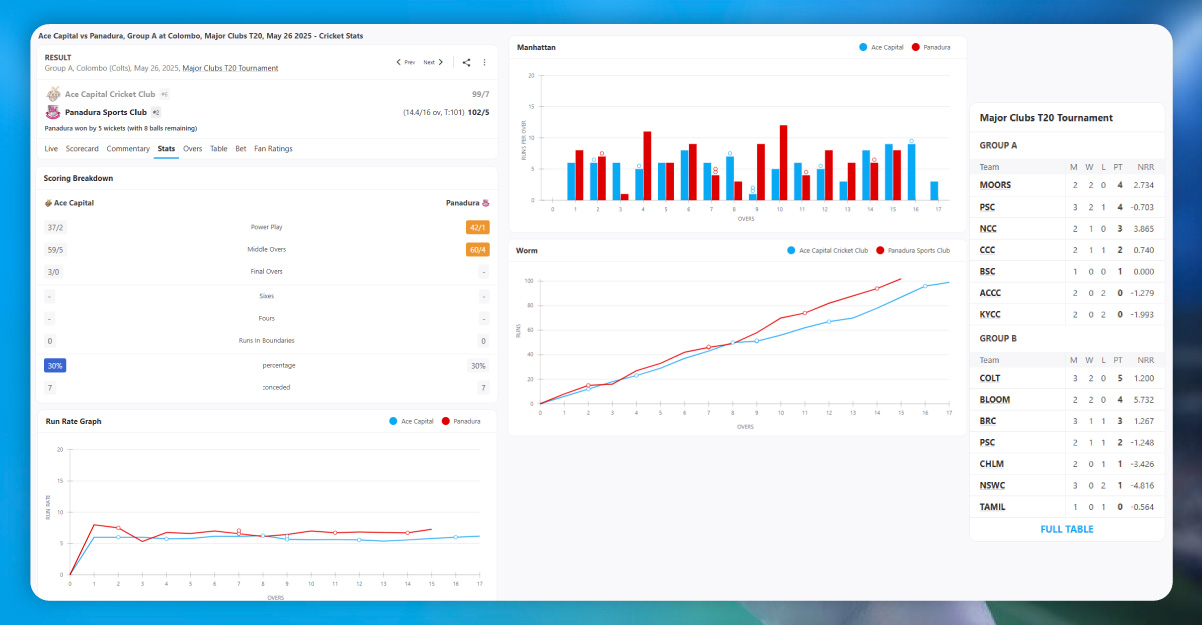This screenshot has height=625, width=1202.
Task: Expand Group B standings section
Action: coord(1000,338)
